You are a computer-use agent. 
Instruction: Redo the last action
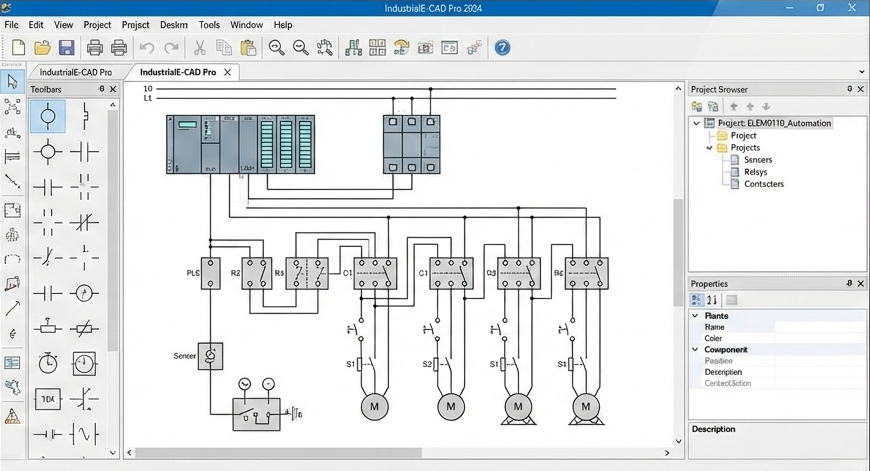tap(171, 48)
